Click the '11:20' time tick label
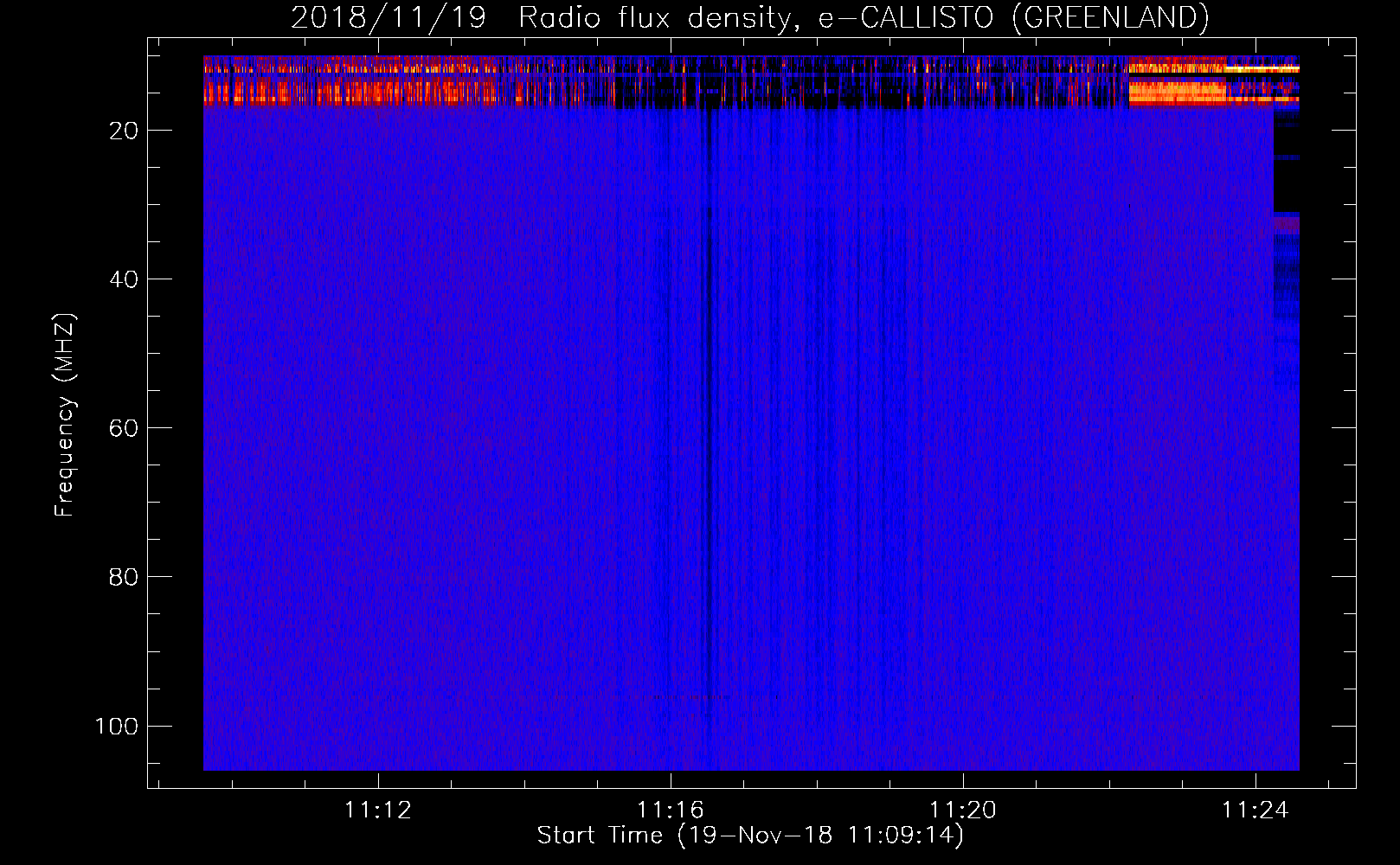This screenshot has height=865, width=1400. [963, 811]
